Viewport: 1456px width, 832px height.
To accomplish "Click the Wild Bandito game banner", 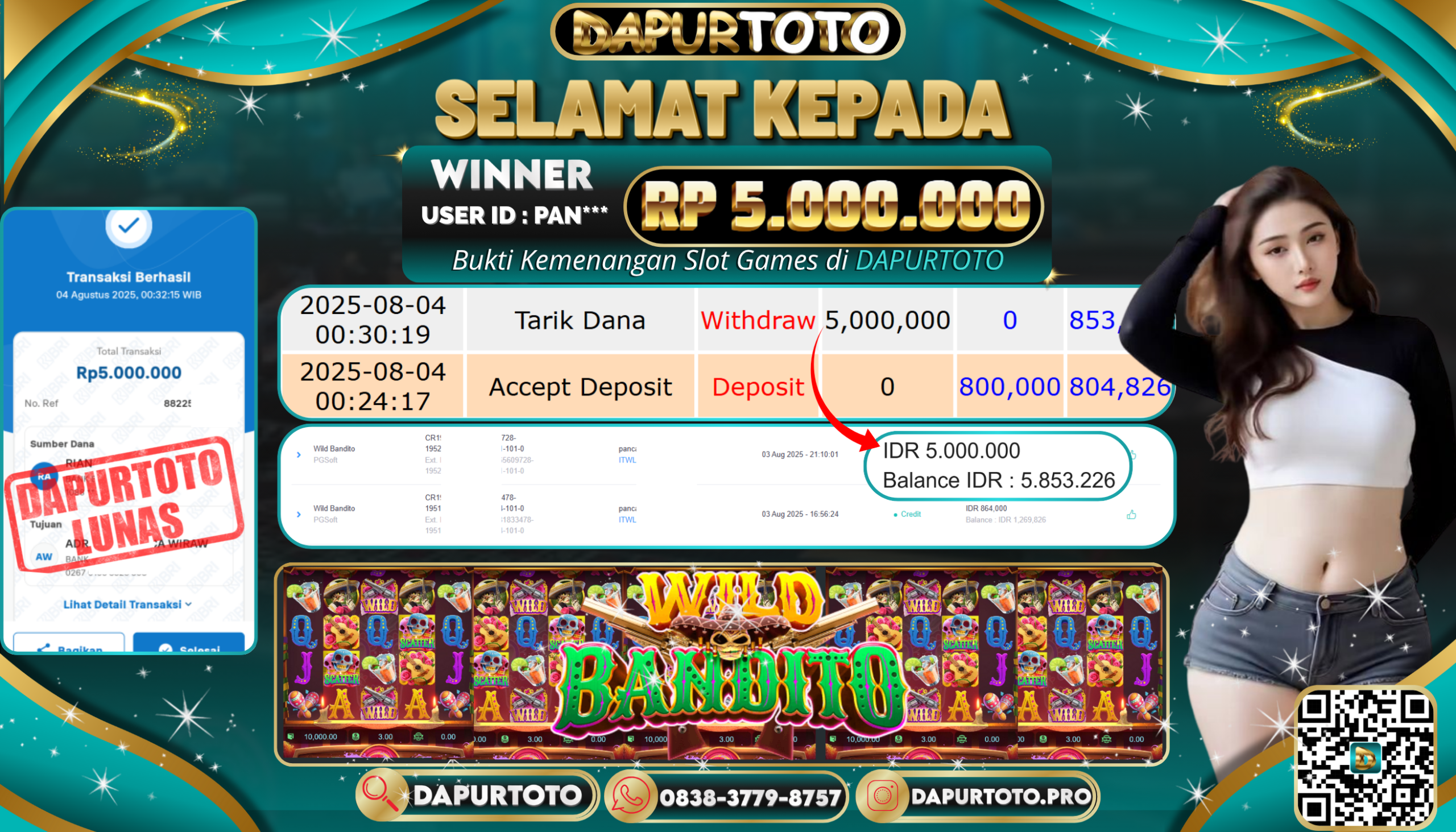I will tap(721, 664).
